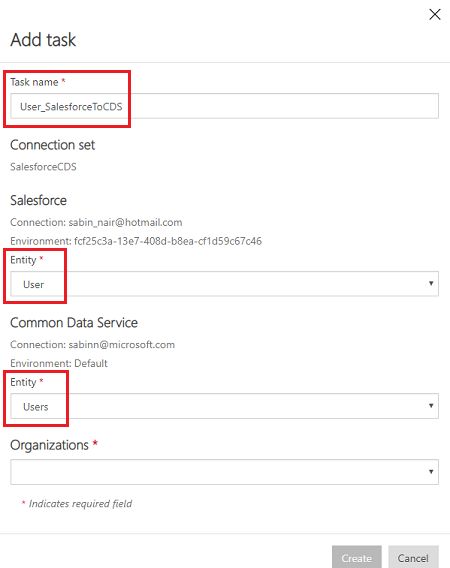Click the Connection set heading
450x568 pixels.
(x=53, y=145)
